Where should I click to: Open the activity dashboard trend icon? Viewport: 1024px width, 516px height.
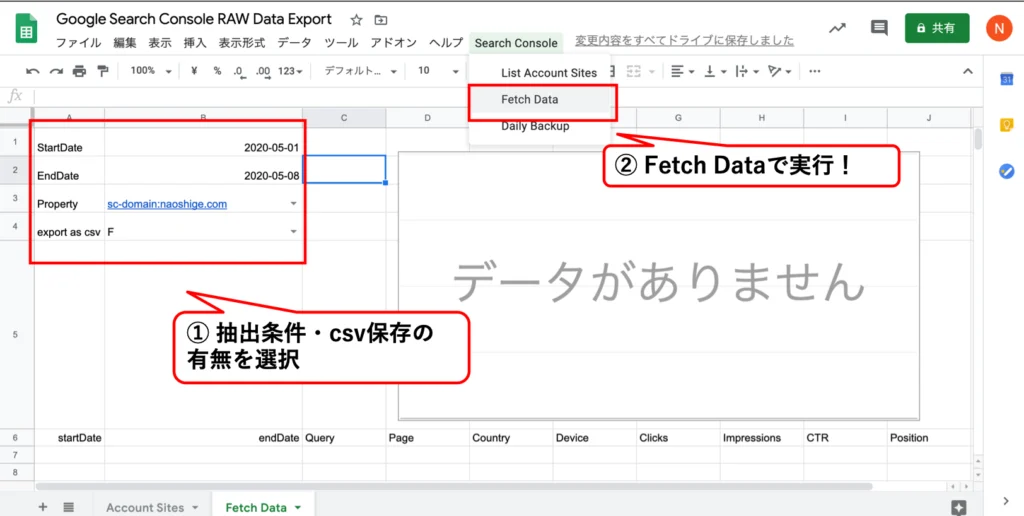pos(837,28)
